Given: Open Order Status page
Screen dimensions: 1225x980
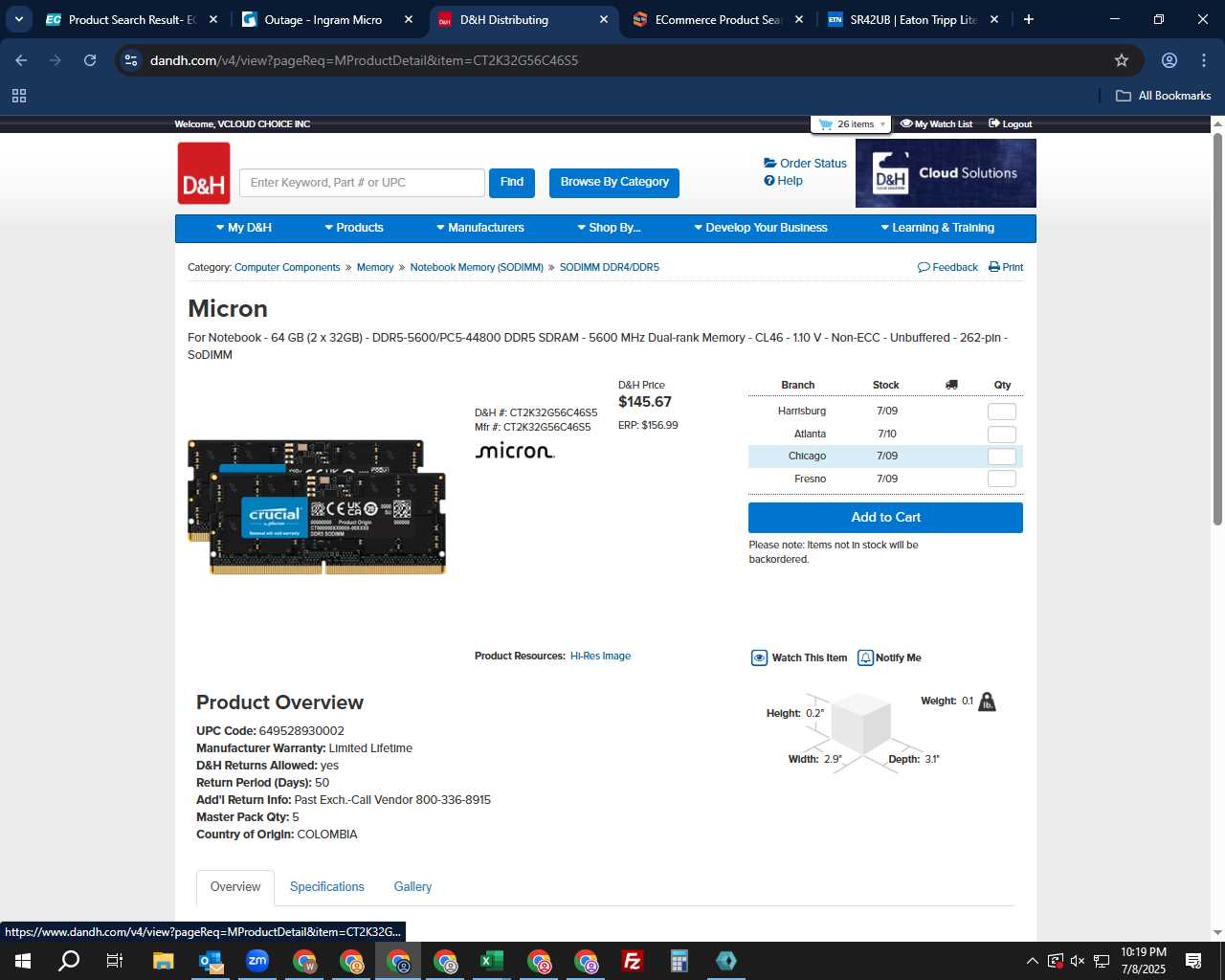Looking at the screenshot, I should tap(805, 164).
